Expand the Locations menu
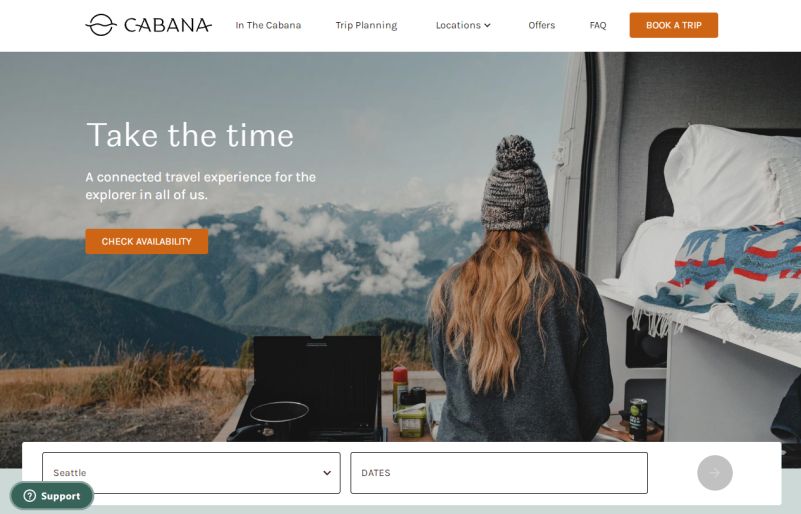Image resolution: width=801 pixels, height=514 pixels. [x=463, y=25]
